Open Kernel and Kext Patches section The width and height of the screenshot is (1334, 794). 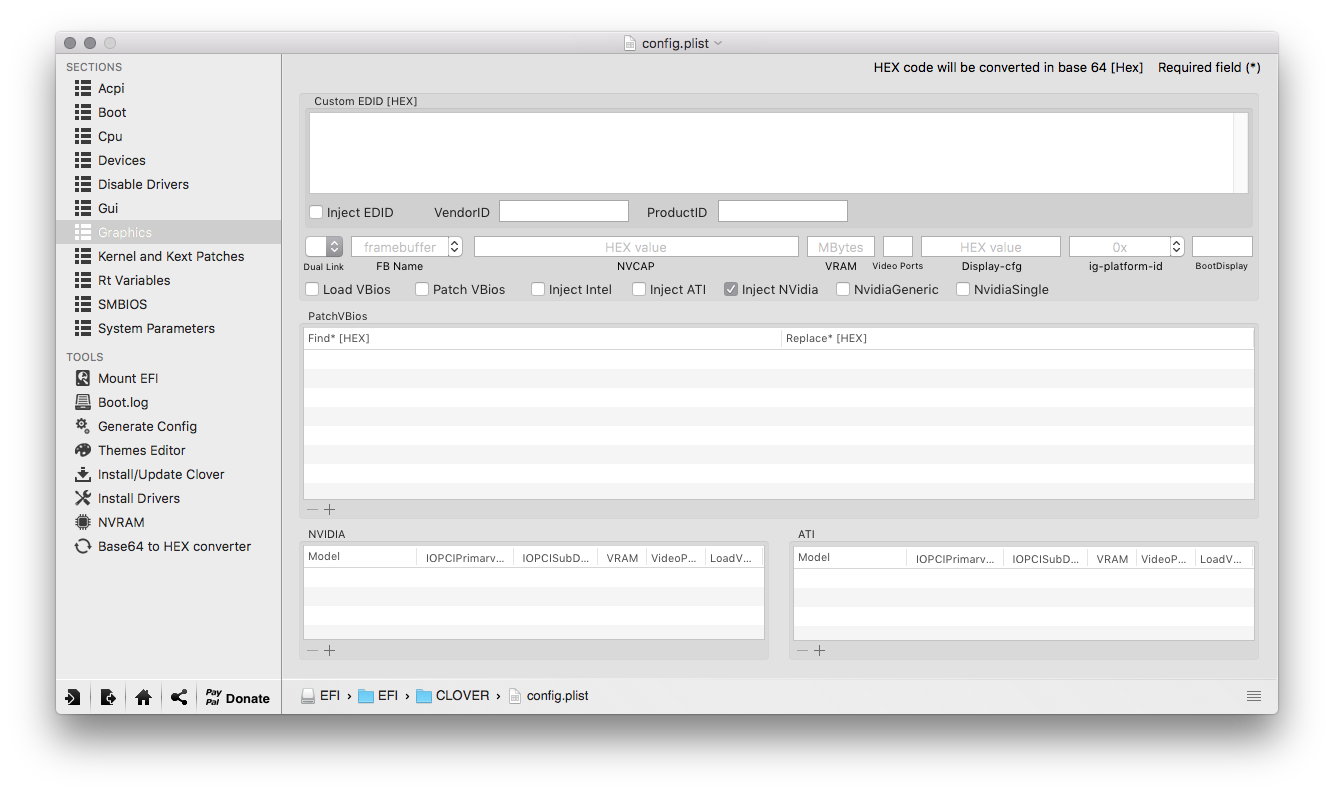[168, 256]
